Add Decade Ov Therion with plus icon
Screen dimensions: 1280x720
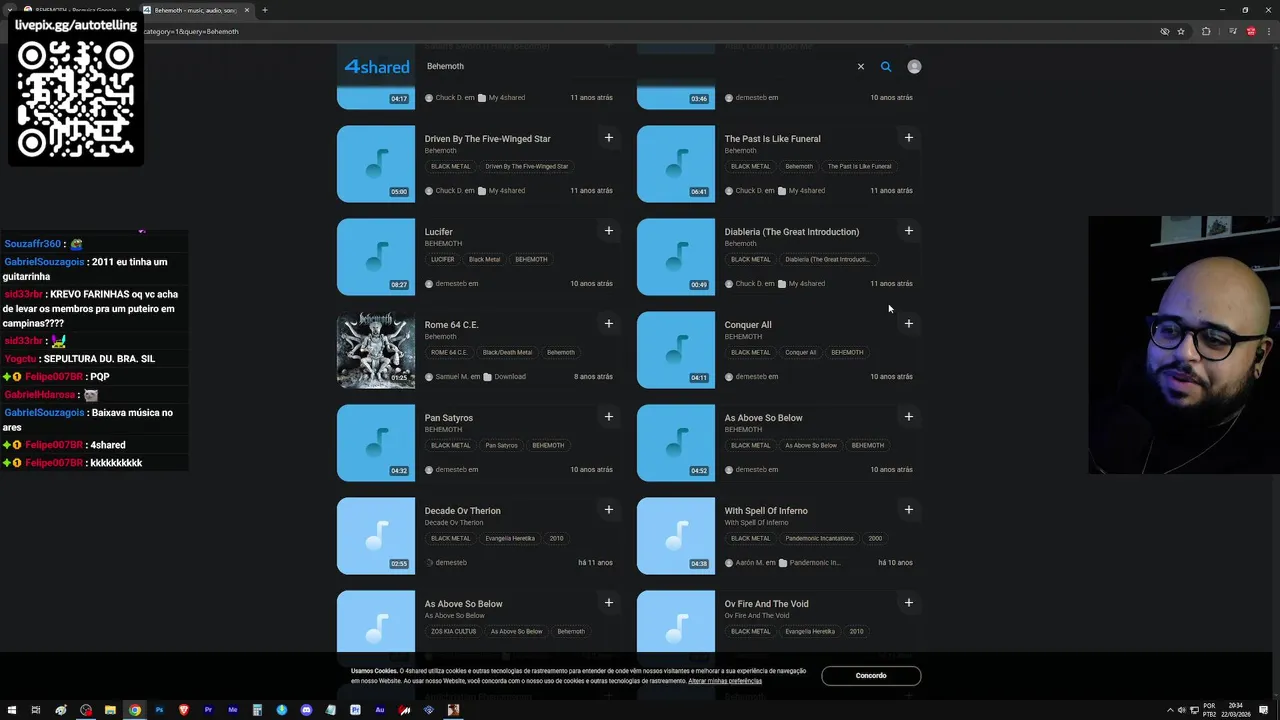[608, 510]
